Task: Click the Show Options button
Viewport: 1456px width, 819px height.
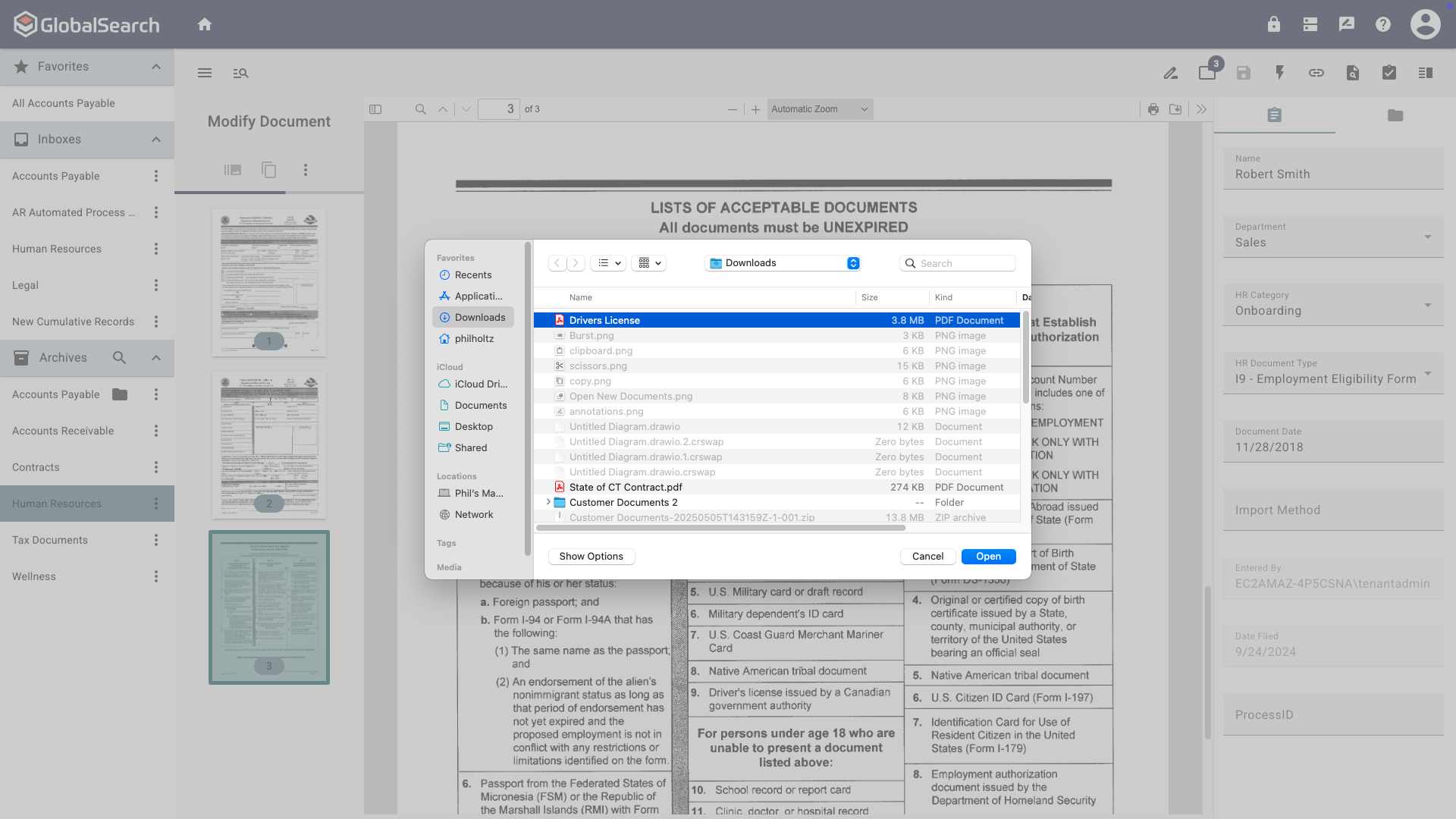Action: 591,556
